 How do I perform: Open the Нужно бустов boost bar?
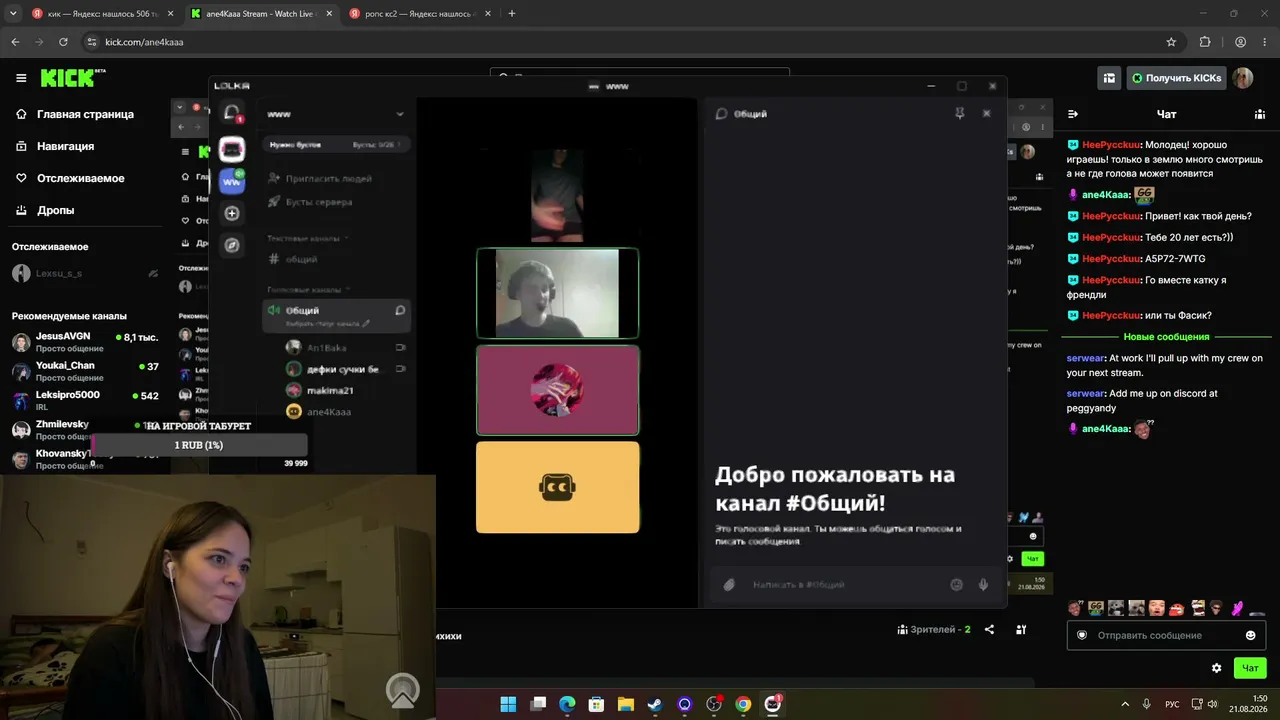point(334,145)
